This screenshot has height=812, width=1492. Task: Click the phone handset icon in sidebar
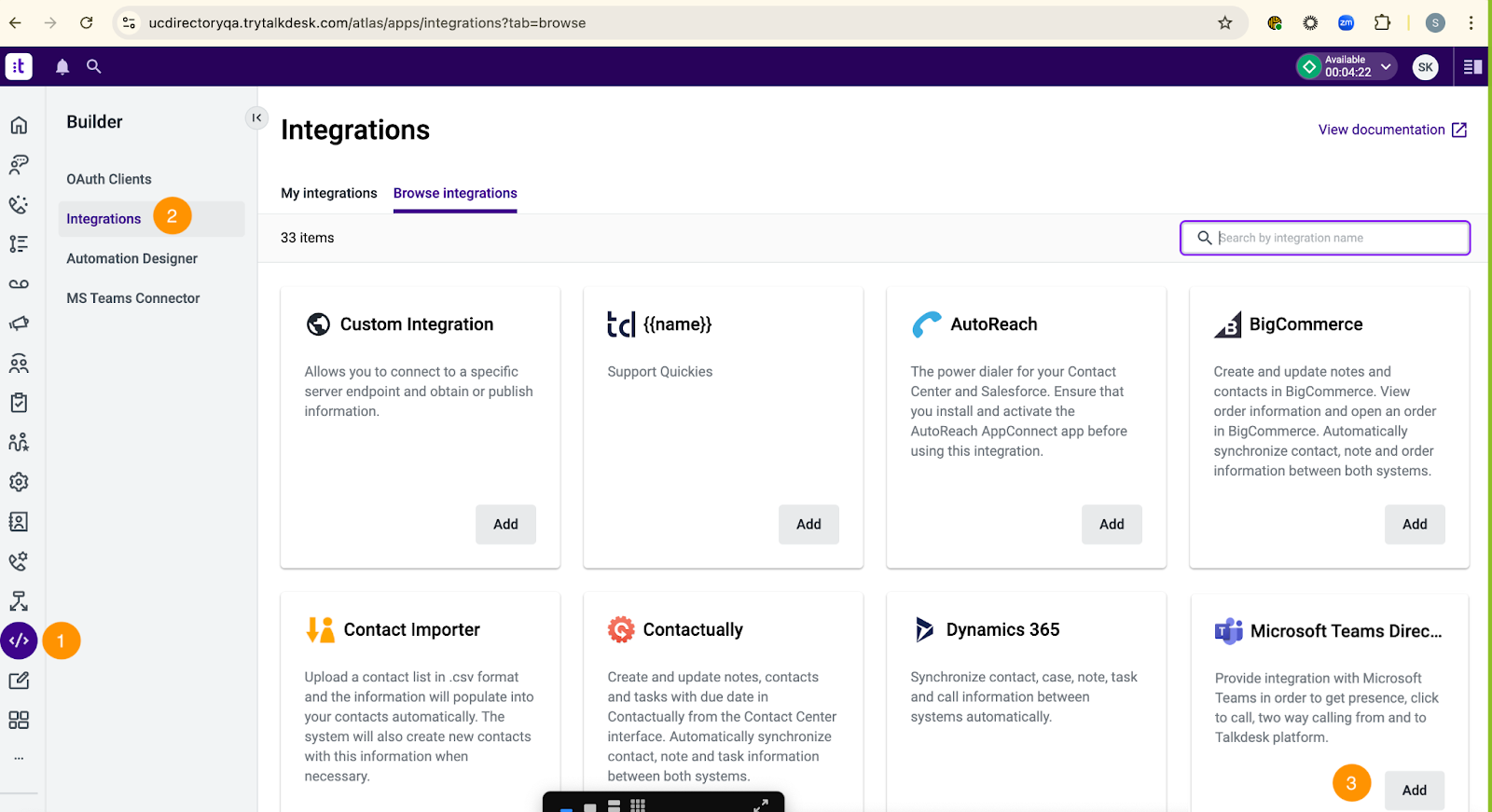coord(19,204)
